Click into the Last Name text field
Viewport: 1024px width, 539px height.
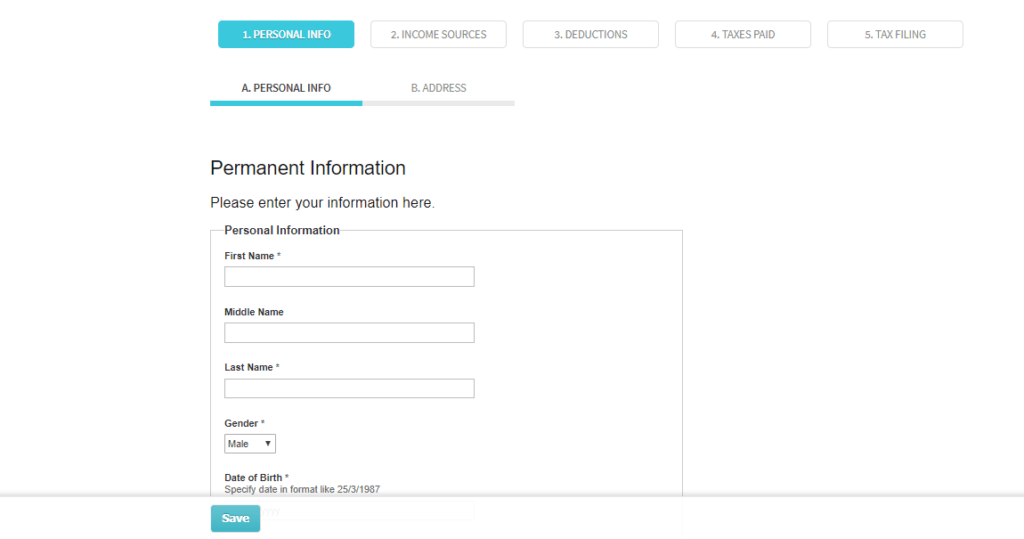point(349,389)
